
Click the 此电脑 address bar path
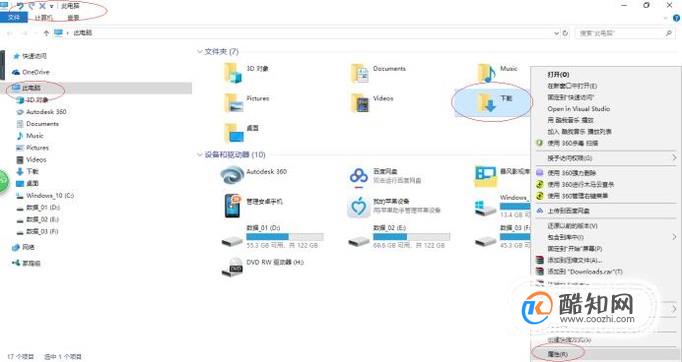[83, 33]
